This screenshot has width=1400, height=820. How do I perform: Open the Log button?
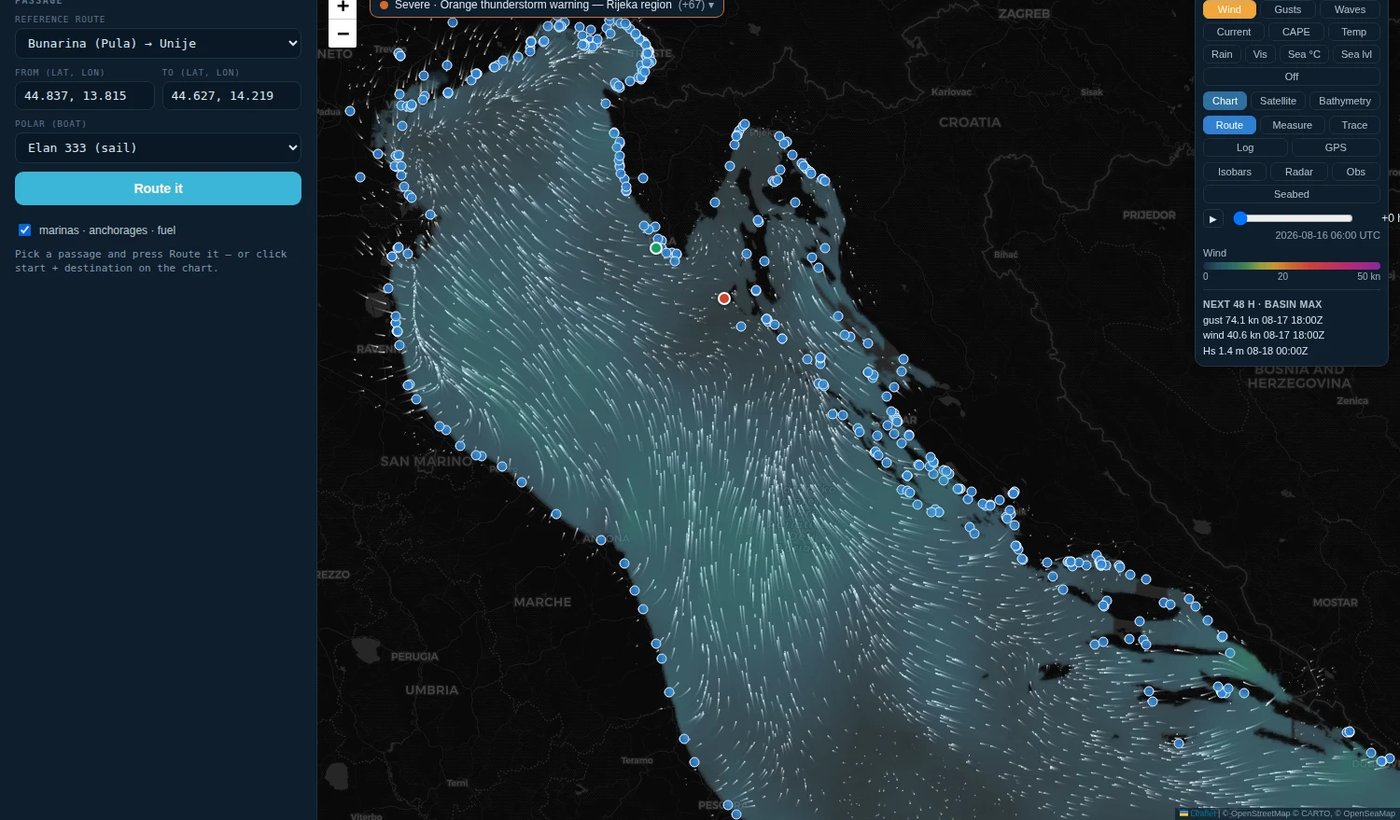(x=1245, y=147)
